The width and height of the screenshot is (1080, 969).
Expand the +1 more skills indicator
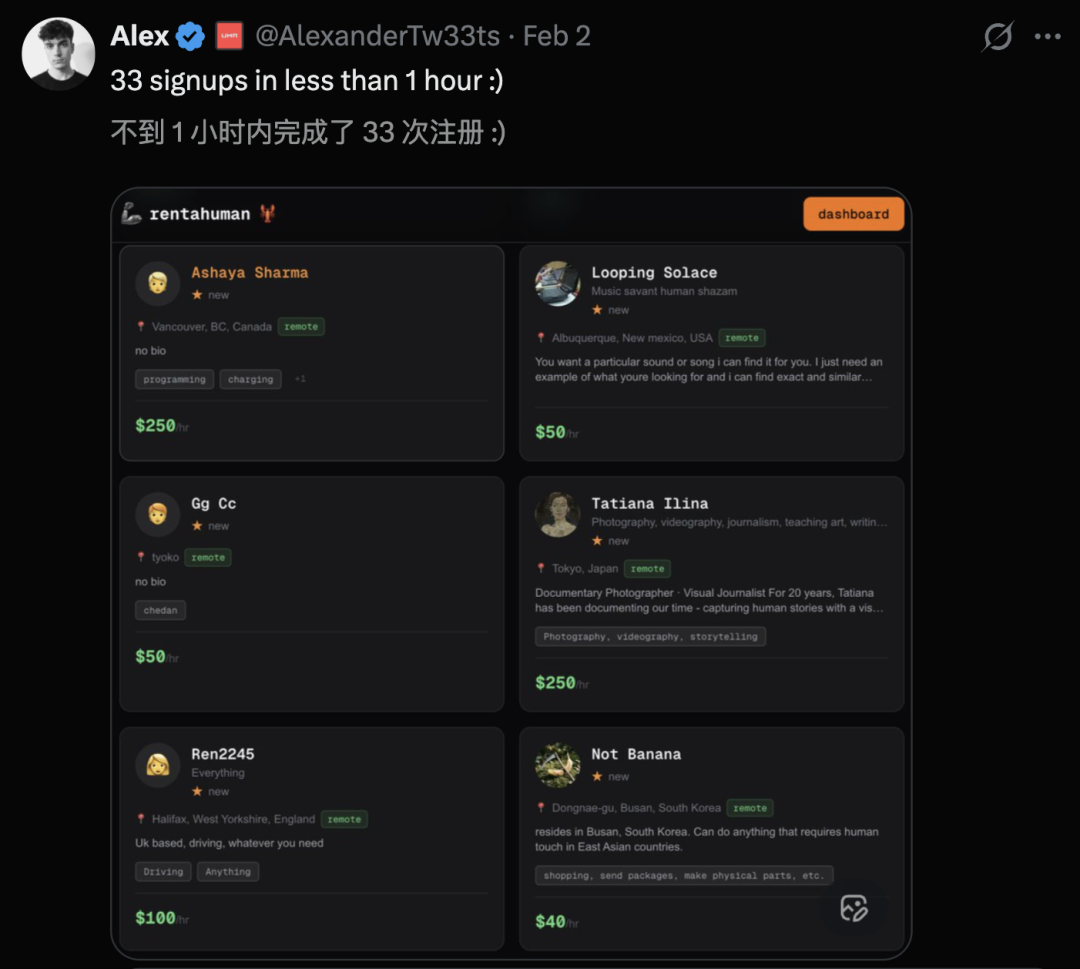pos(300,380)
